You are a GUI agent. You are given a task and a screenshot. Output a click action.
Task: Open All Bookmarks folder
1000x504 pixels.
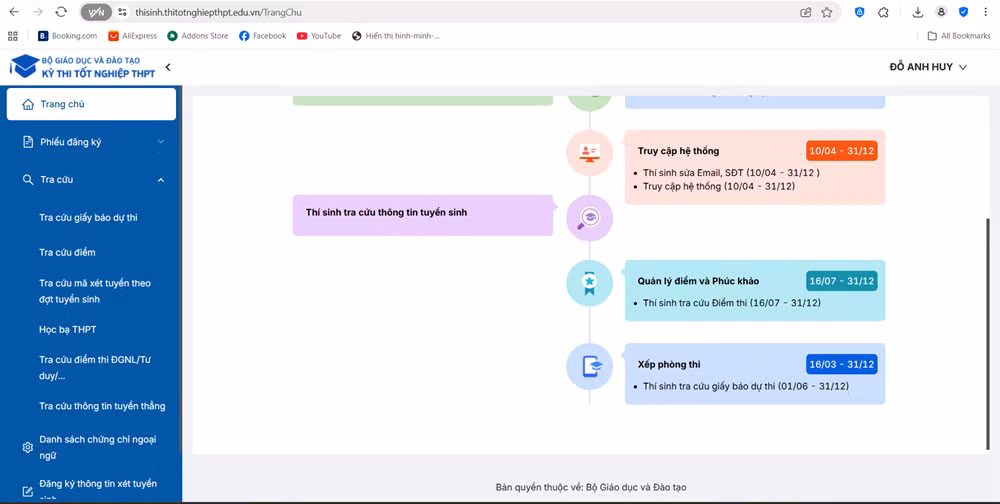[959, 36]
